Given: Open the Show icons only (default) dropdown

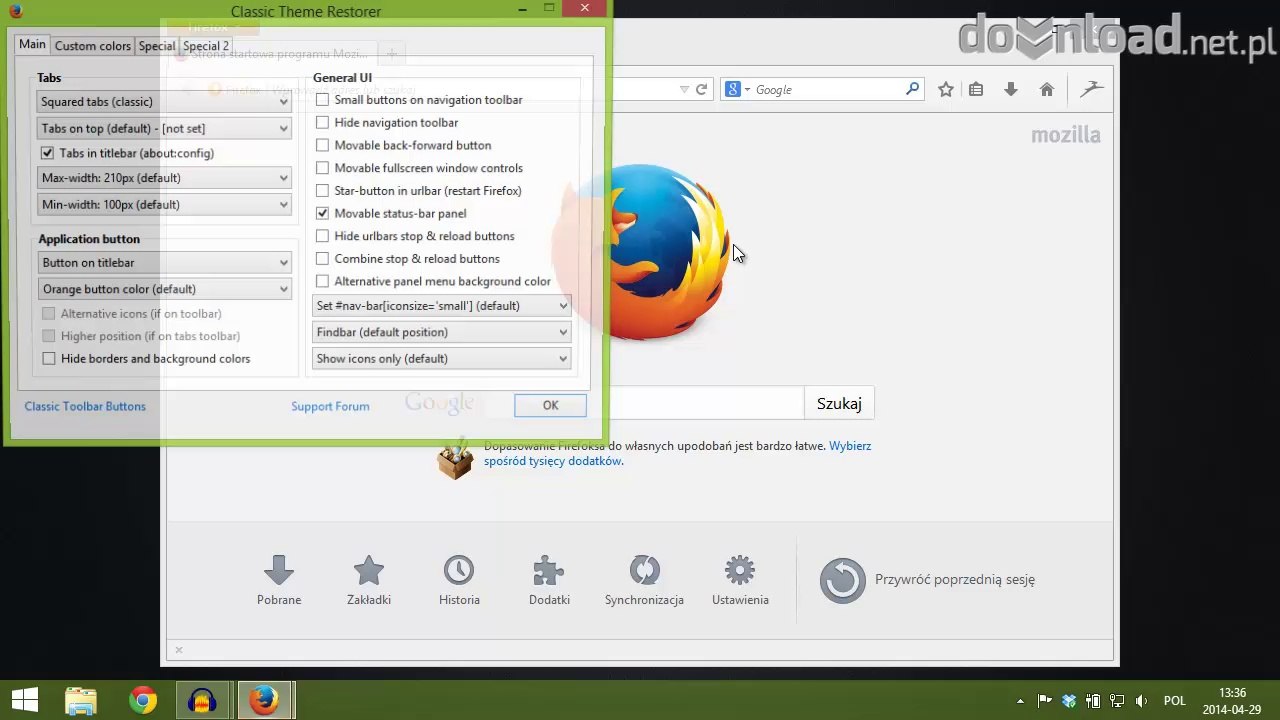Looking at the screenshot, I should click(x=441, y=359).
